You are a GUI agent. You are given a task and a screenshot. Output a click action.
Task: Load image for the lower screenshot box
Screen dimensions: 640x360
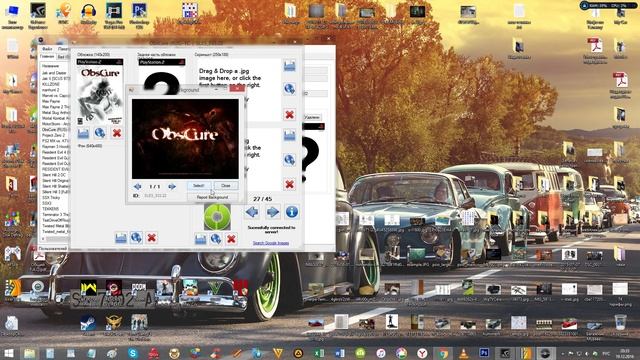click(x=289, y=135)
